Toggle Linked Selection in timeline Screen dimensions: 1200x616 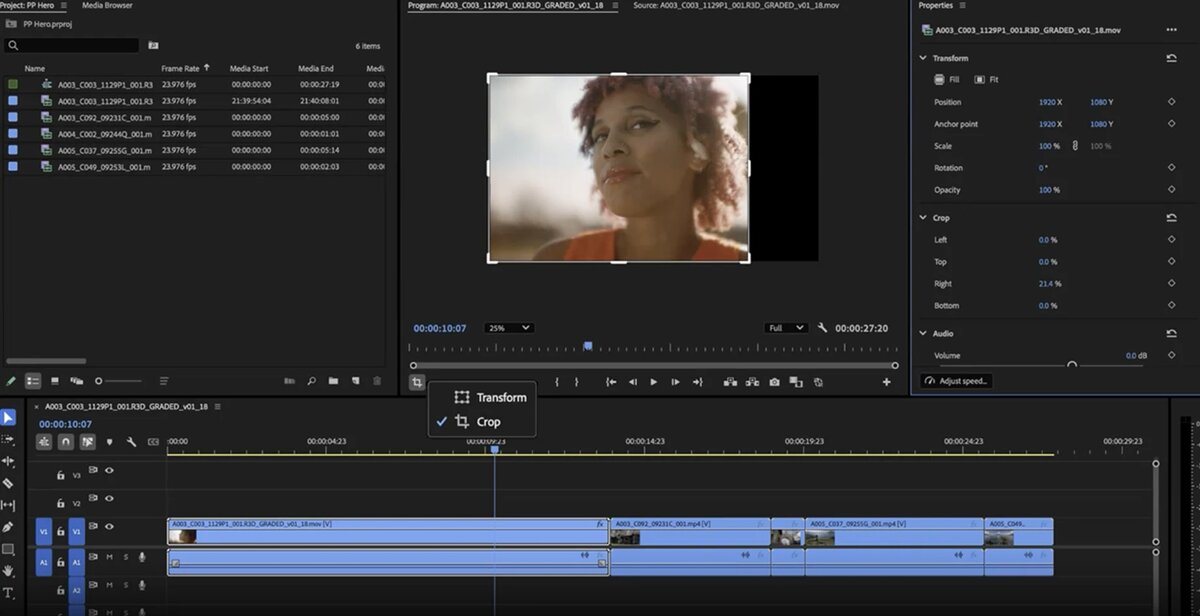coord(88,442)
